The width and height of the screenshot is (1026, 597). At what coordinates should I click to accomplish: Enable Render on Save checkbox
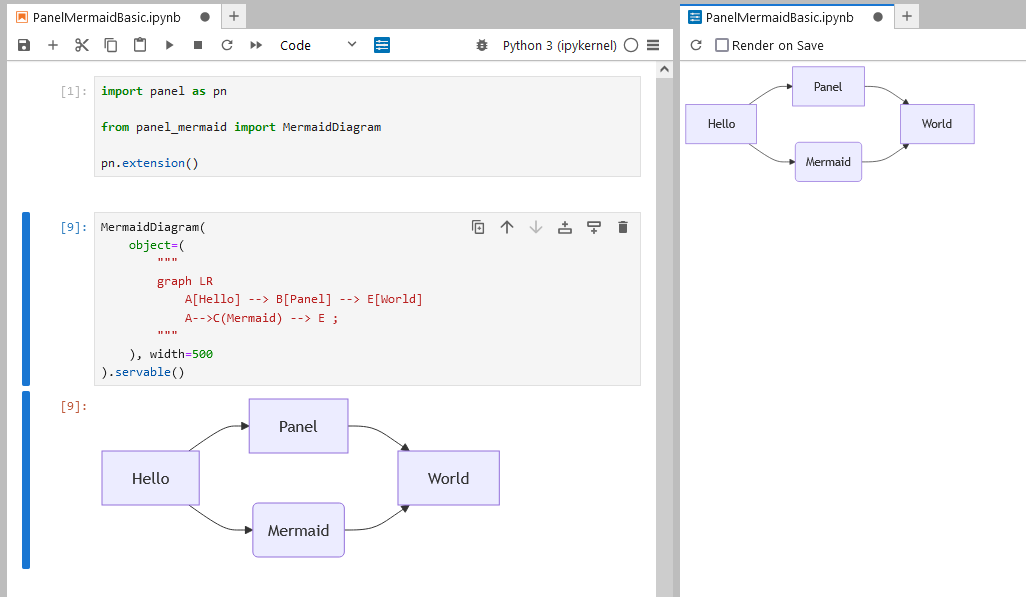(x=722, y=45)
